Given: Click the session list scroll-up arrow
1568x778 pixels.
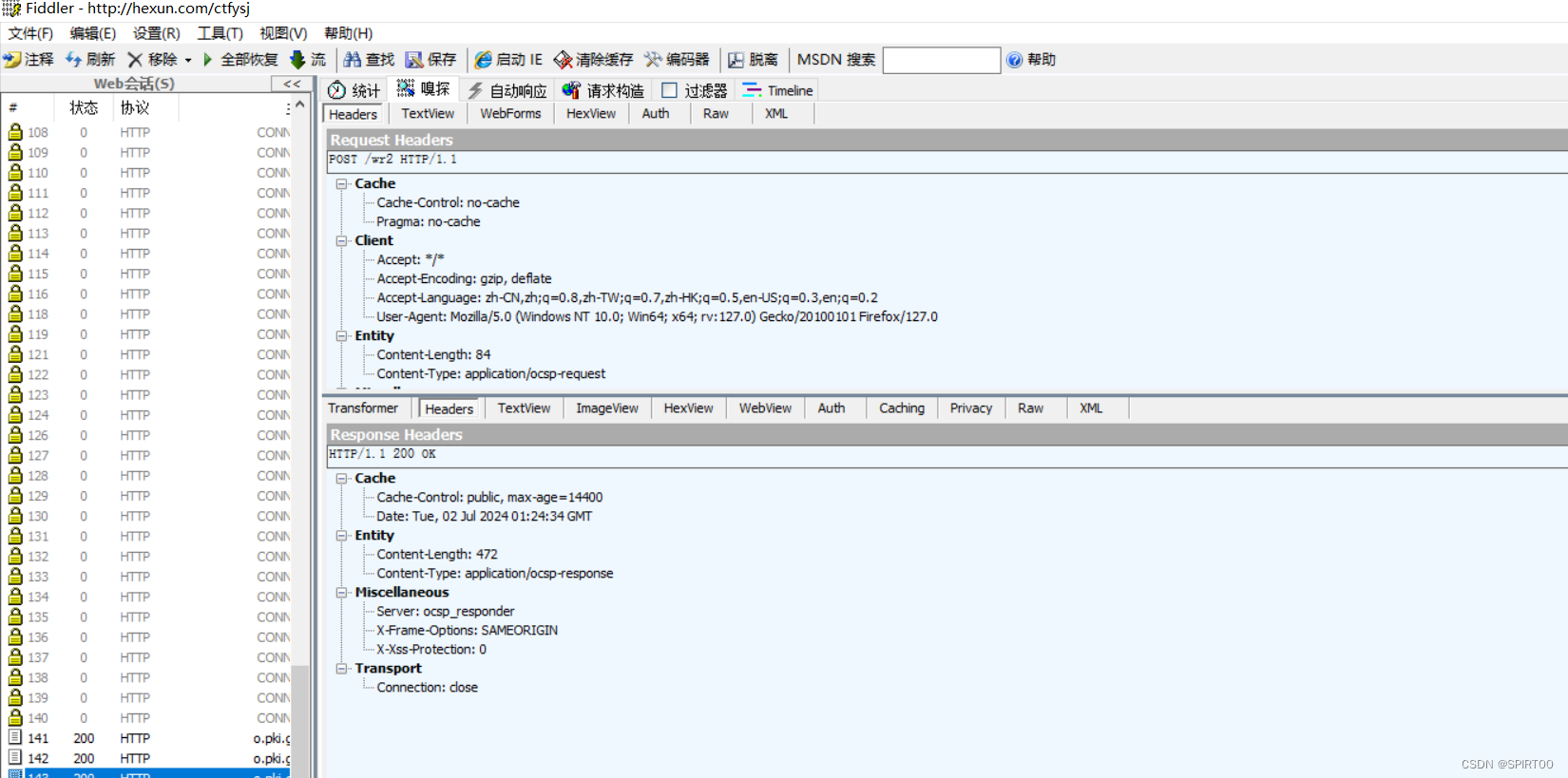Looking at the screenshot, I should tap(300, 104).
